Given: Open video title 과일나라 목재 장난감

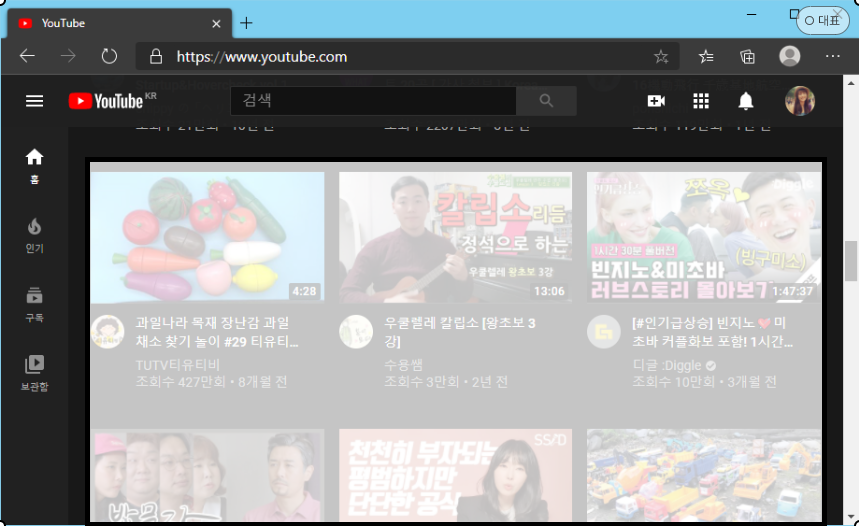Looking at the screenshot, I should pos(217,332).
